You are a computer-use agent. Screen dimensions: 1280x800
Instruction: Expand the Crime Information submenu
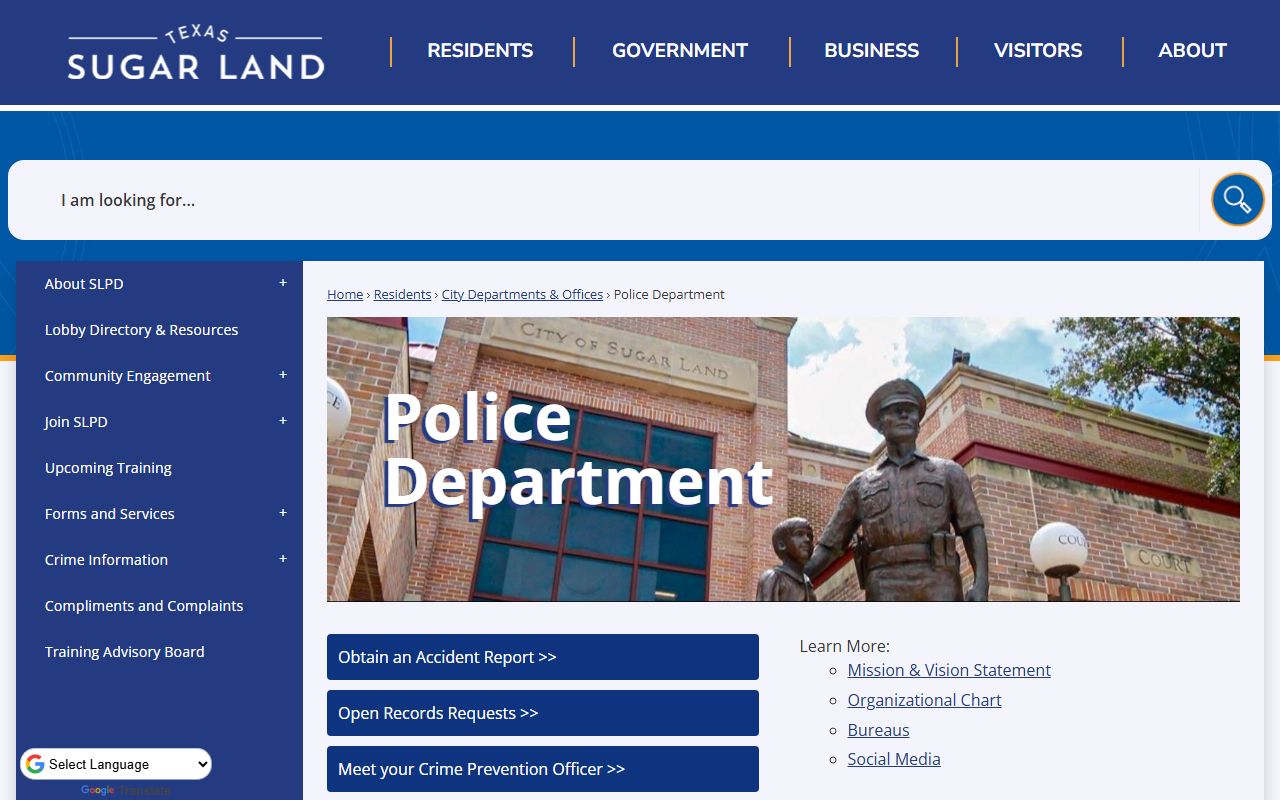point(283,559)
